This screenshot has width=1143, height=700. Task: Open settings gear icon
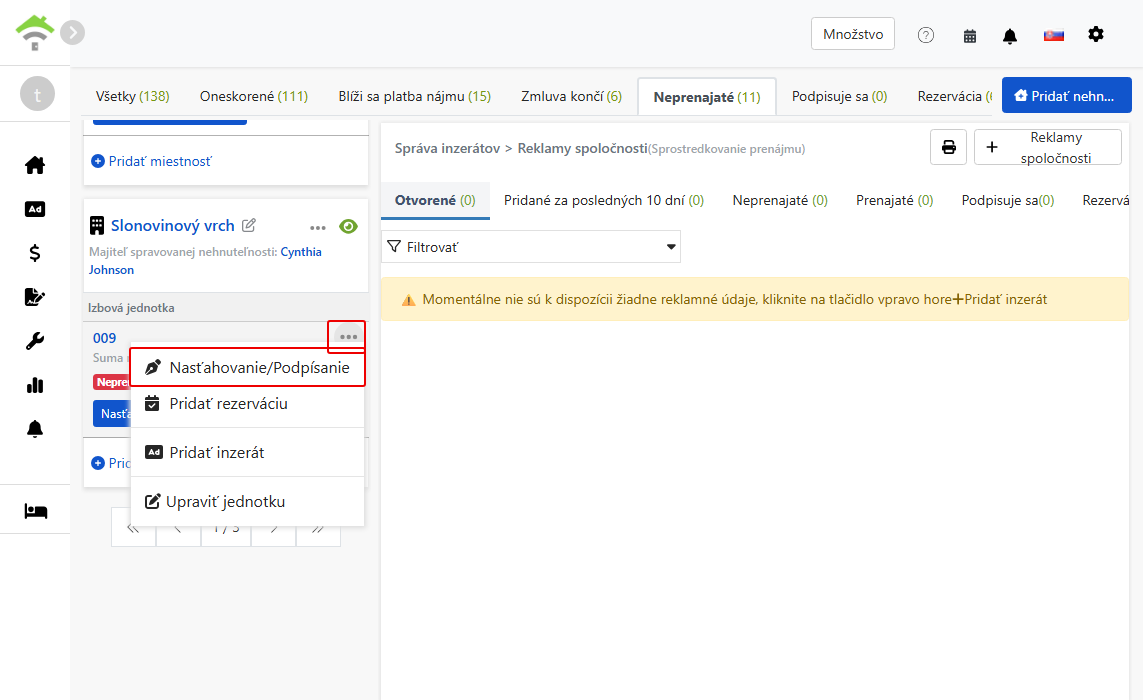(1096, 34)
